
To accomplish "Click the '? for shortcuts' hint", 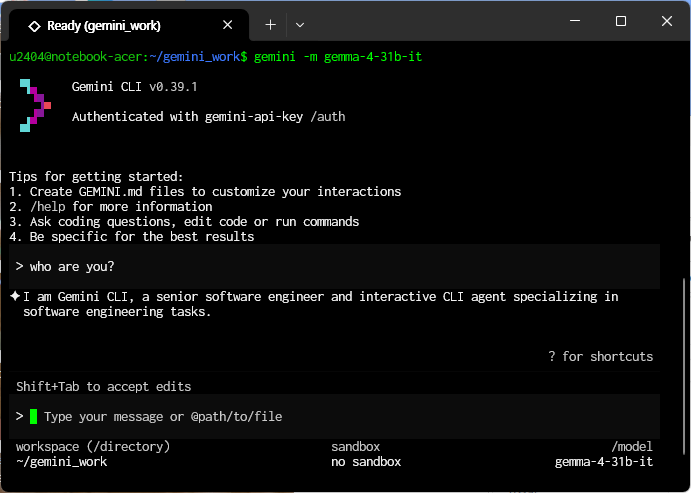I will [601, 356].
